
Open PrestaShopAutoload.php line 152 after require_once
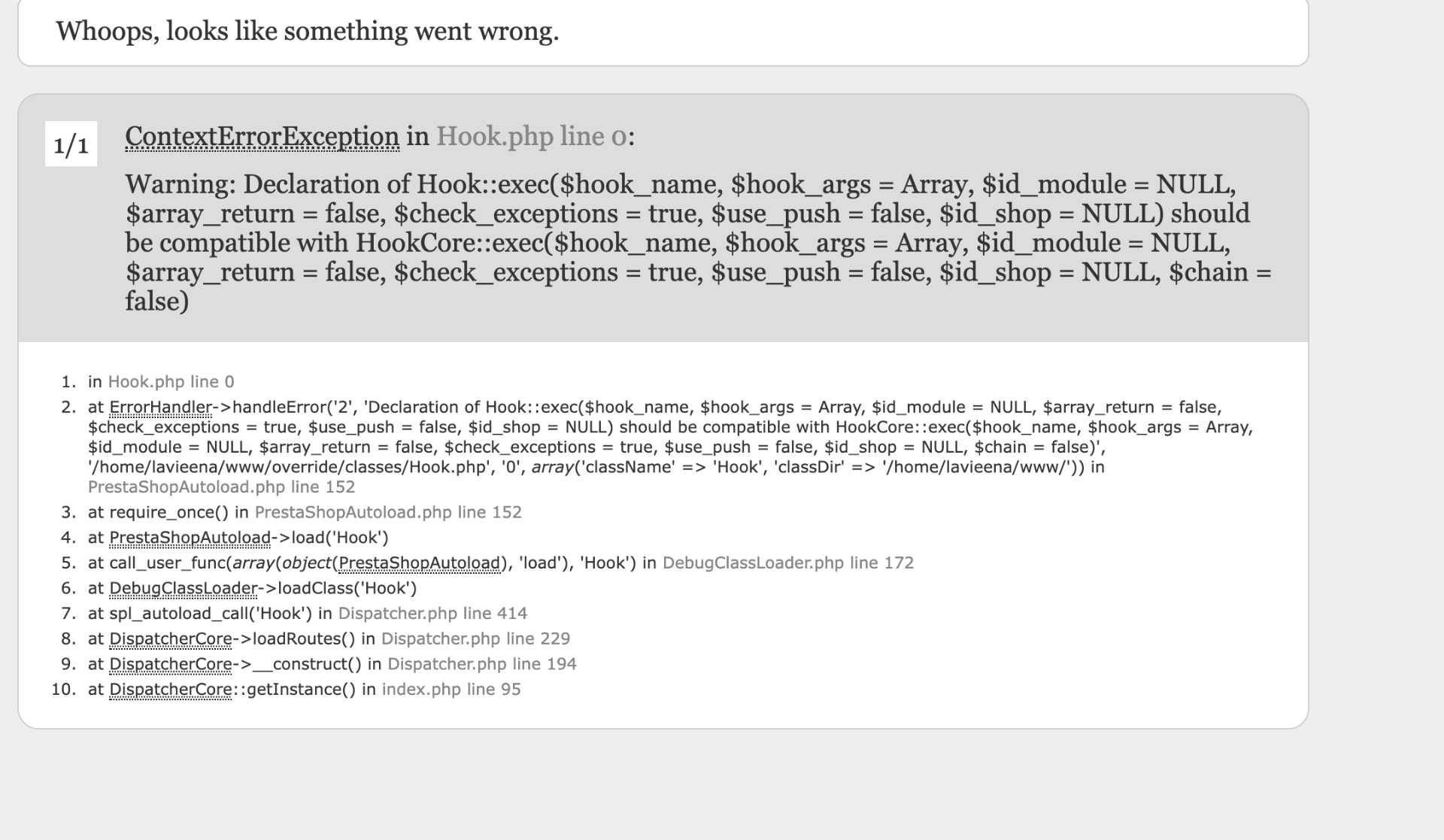pyautogui.click(x=387, y=512)
